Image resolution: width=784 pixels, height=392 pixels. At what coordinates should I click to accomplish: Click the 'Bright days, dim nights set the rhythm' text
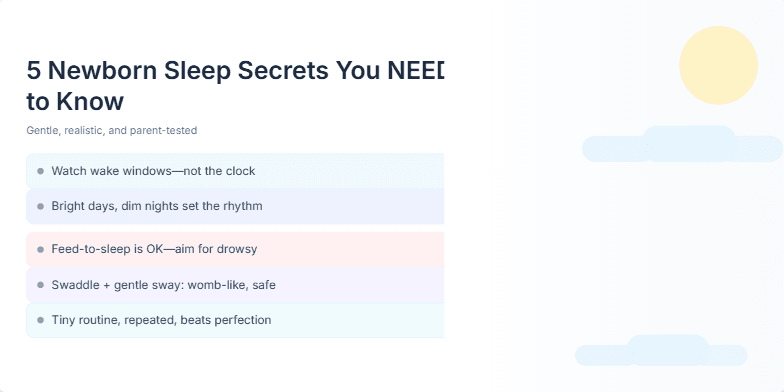tap(157, 206)
